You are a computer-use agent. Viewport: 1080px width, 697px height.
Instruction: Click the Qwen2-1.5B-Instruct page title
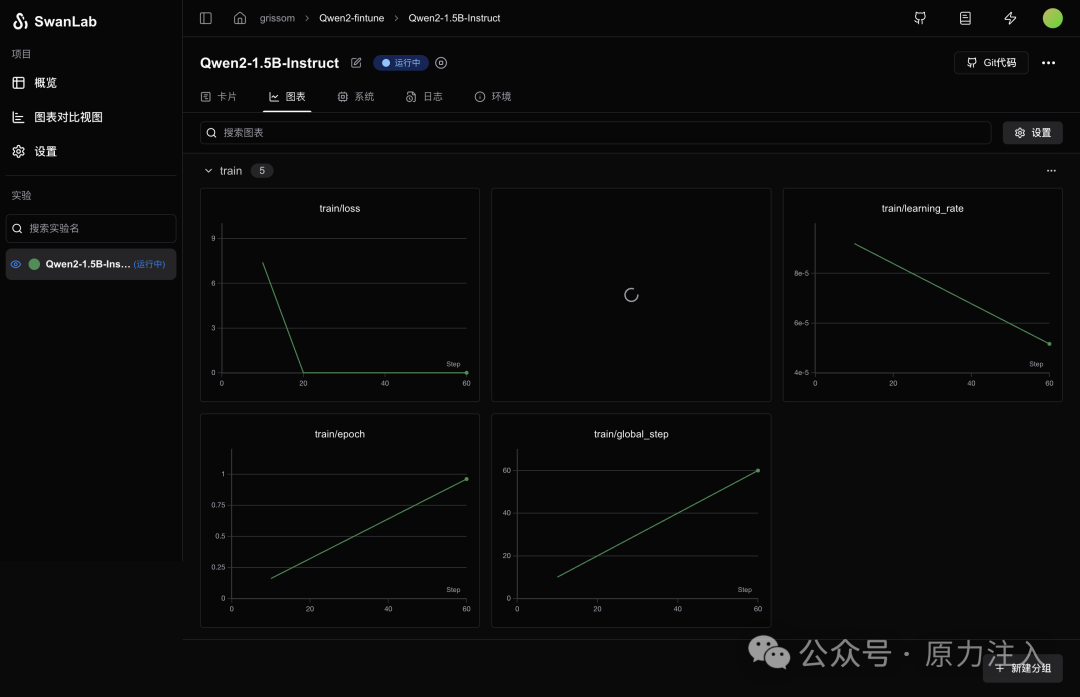[x=269, y=63]
